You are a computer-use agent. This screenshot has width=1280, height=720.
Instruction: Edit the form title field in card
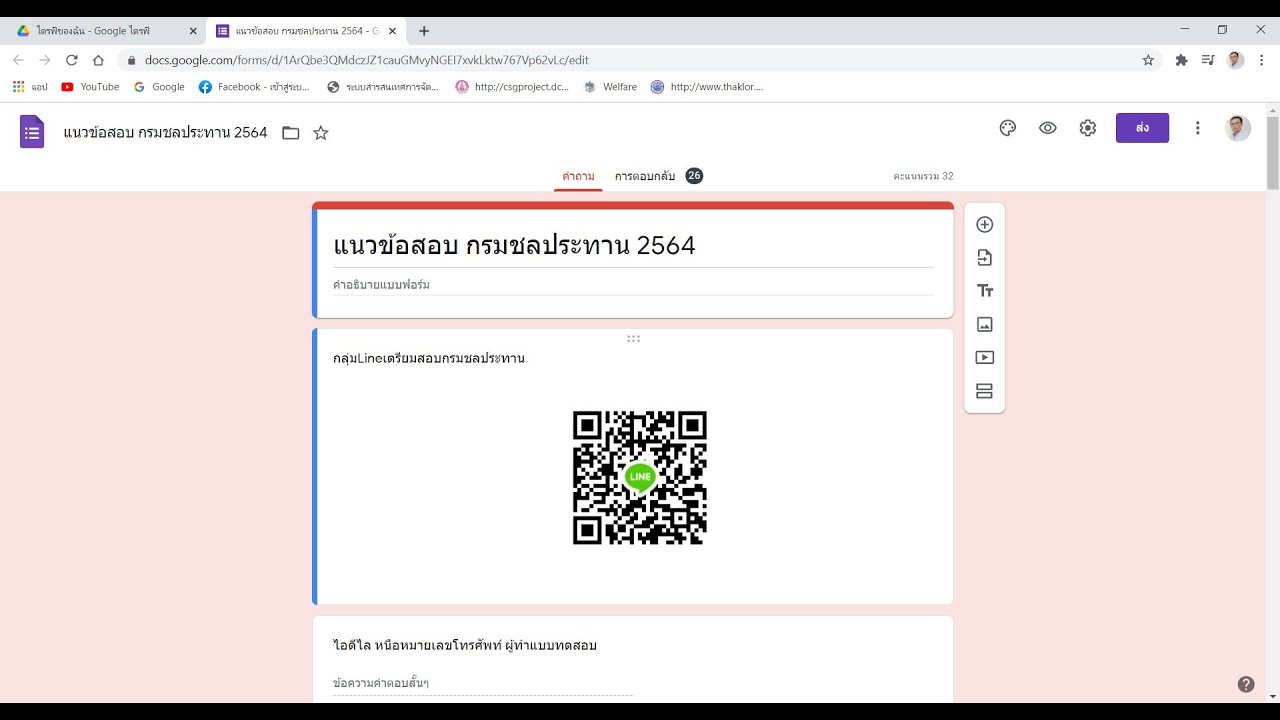pos(633,246)
